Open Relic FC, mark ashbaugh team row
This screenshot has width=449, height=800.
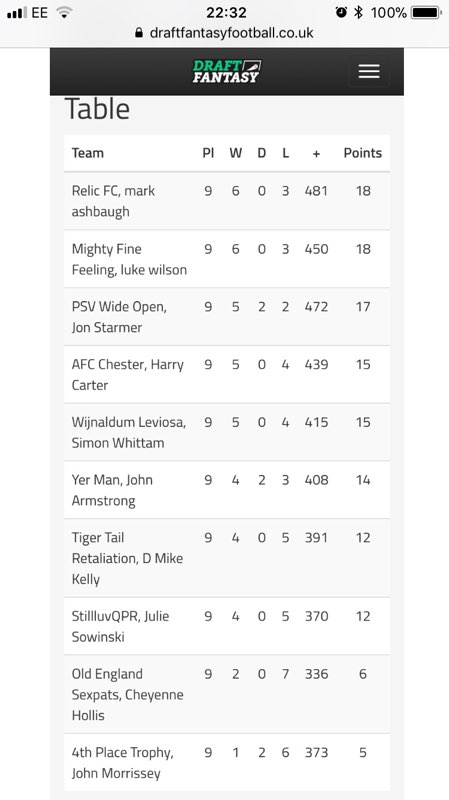[227, 201]
